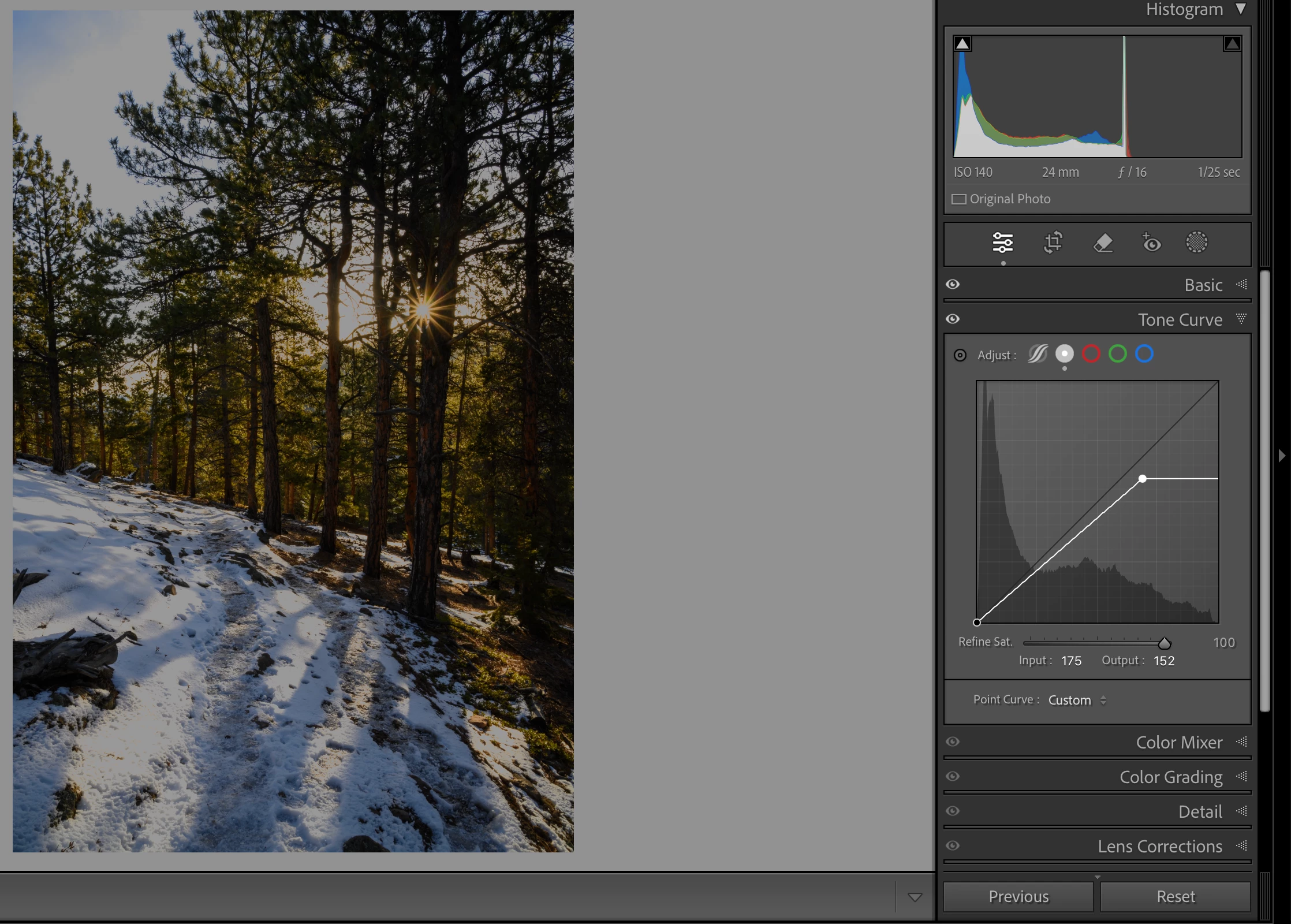Enable the Original Photo checkbox
This screenshot has height=924, width=1291.
pyautogui.click(x=959, y=199)
